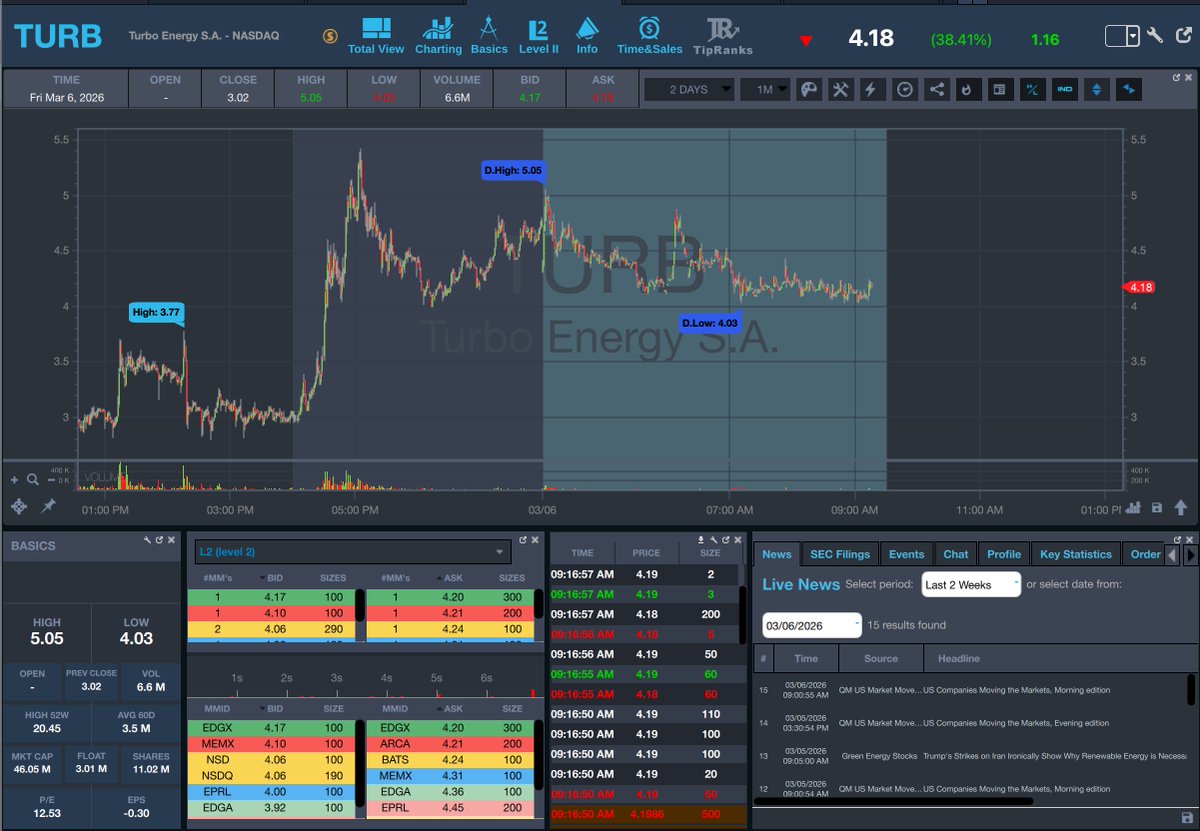Open settings wrench in top header
Image resolution: width=1200 pixels, height=831 pixels.
1155,36
